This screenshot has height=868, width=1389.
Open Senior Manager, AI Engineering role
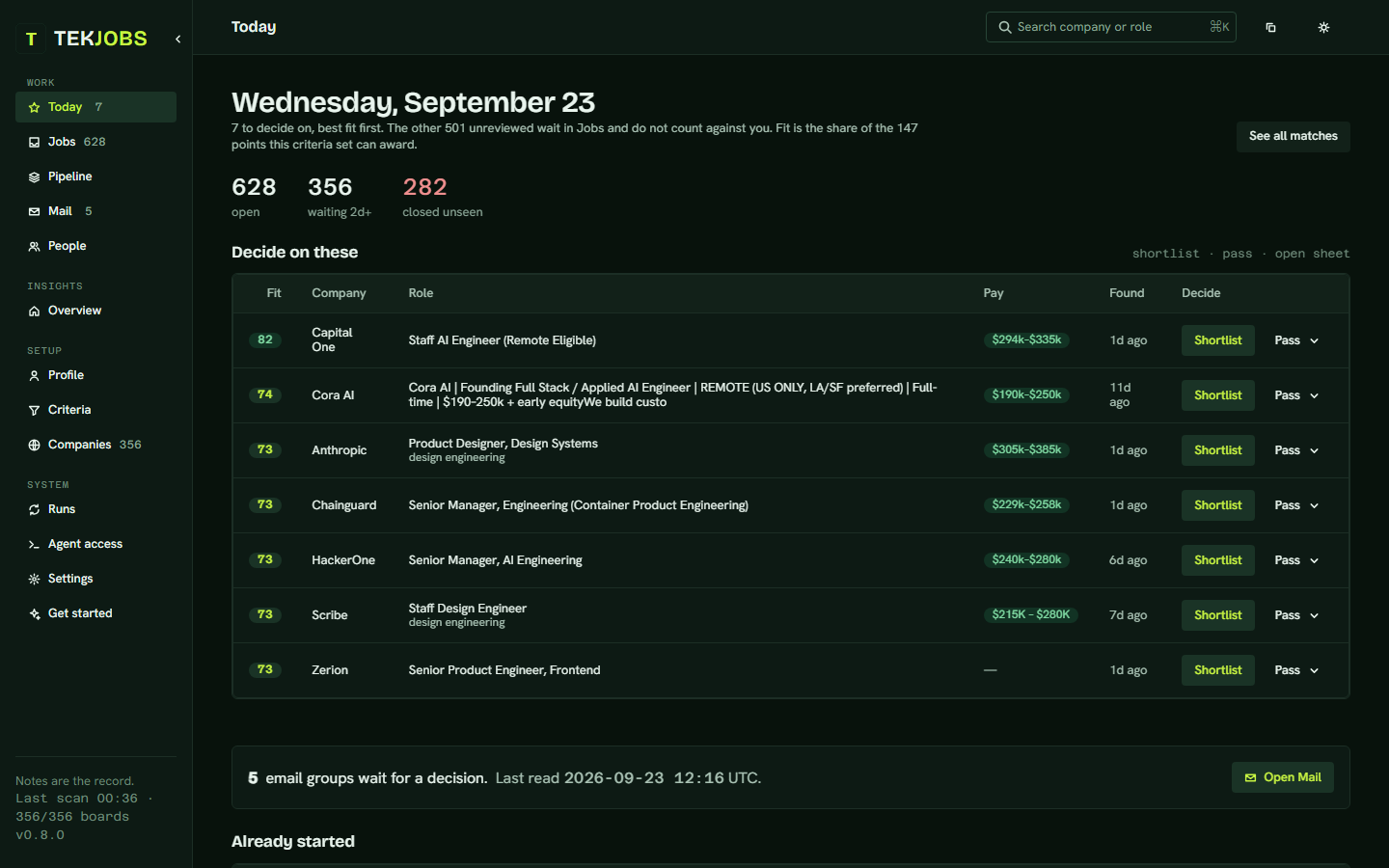(x=495, y=560)
